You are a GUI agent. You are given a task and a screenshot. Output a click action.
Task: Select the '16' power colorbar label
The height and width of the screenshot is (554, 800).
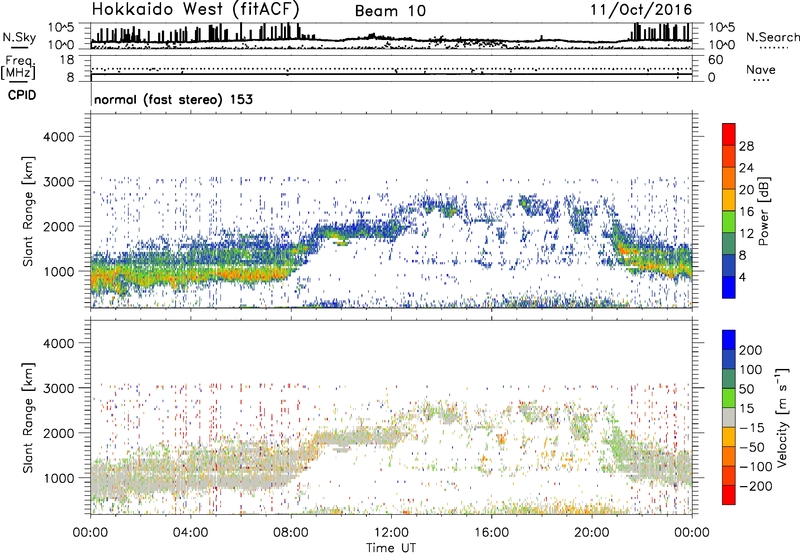coord(746,212)
